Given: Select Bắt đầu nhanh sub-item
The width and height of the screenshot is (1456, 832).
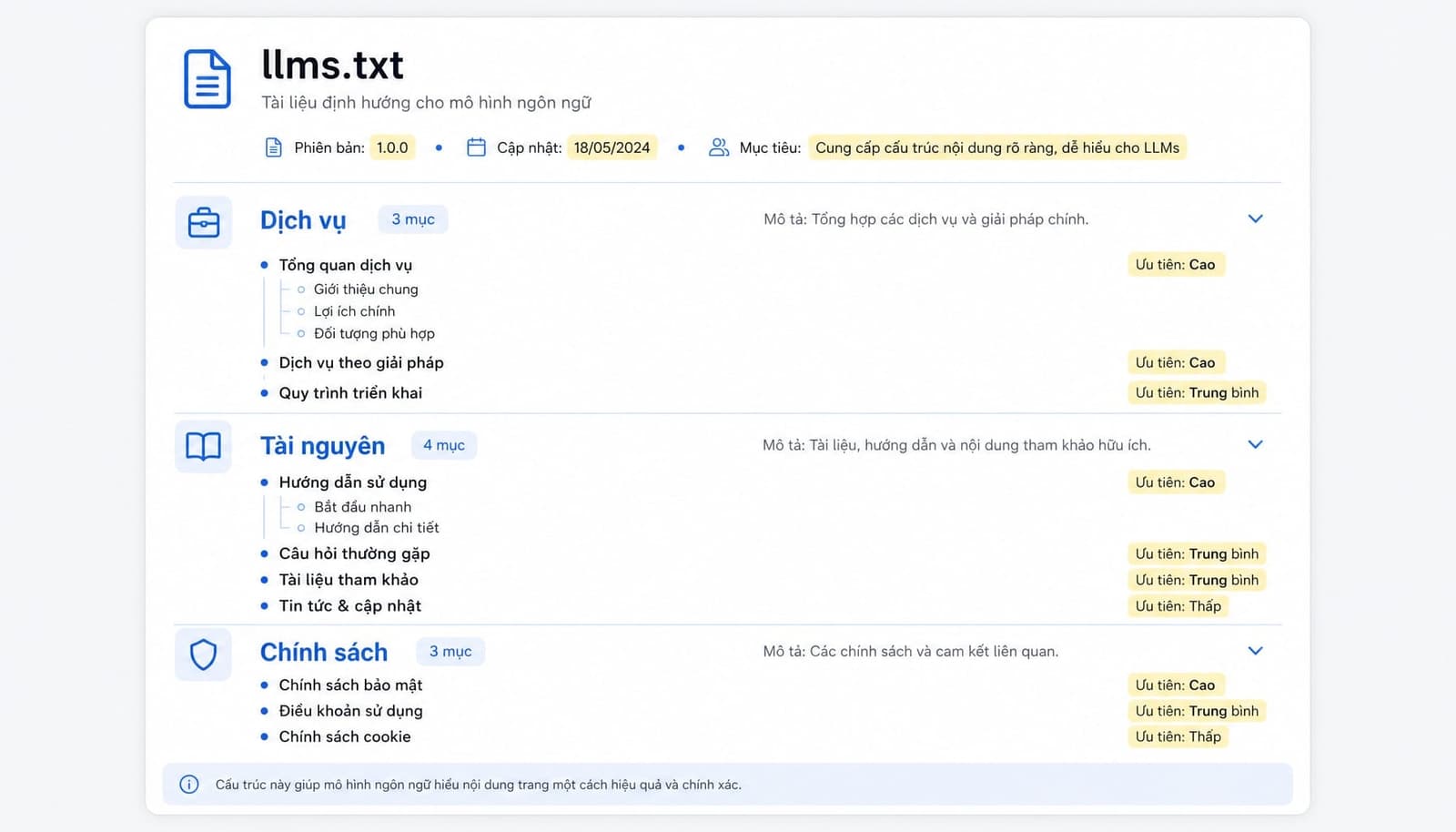Looking at the screenshot, I should 363,507.
